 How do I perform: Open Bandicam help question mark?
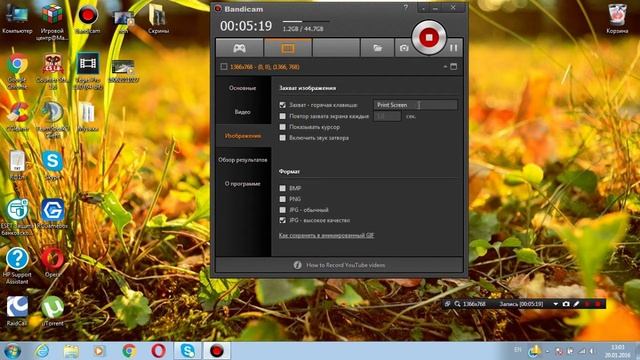coord(406,8)
